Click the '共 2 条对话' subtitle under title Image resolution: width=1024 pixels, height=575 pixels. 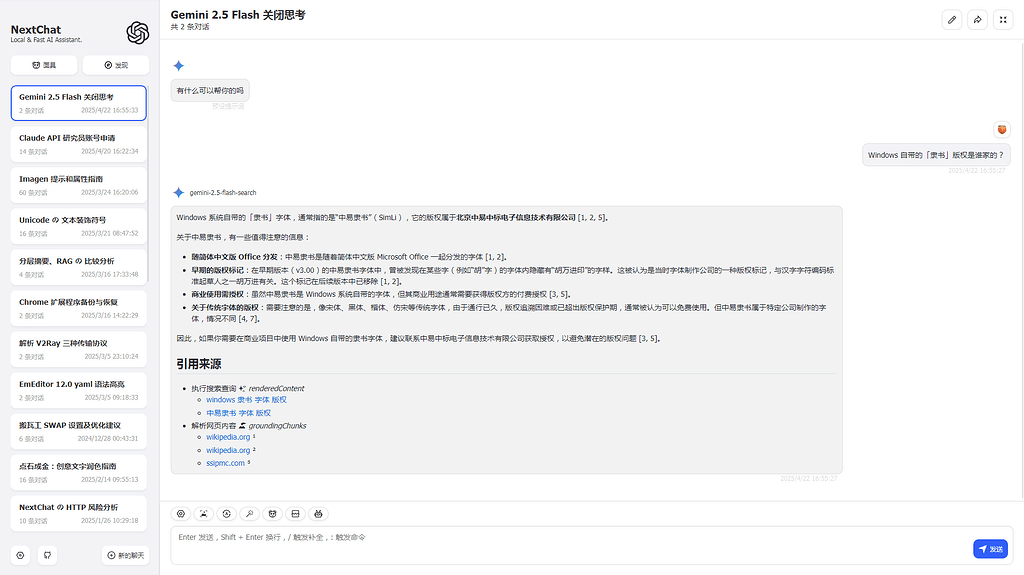click(x=189, y=27)
